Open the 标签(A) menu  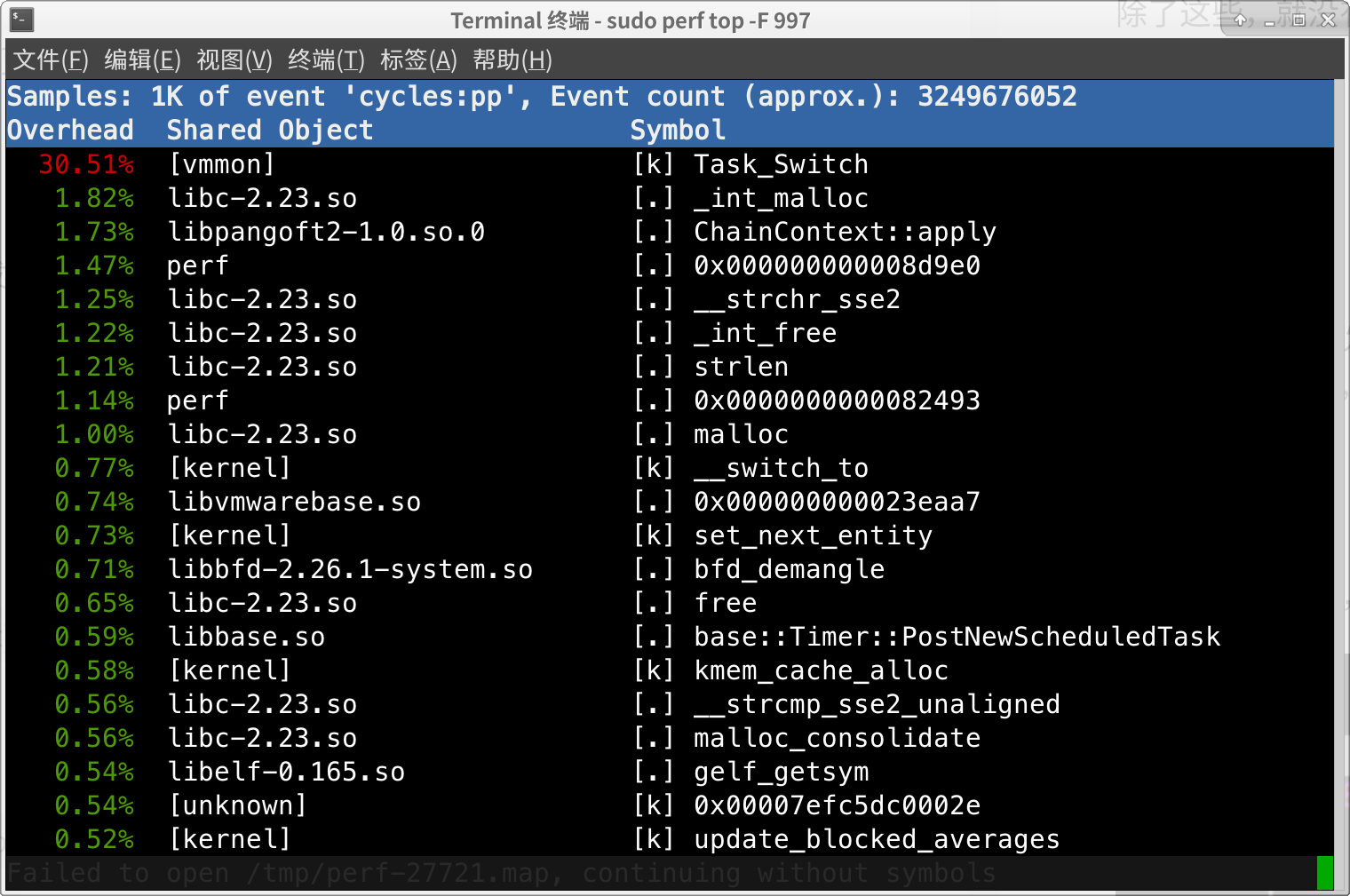417,60
